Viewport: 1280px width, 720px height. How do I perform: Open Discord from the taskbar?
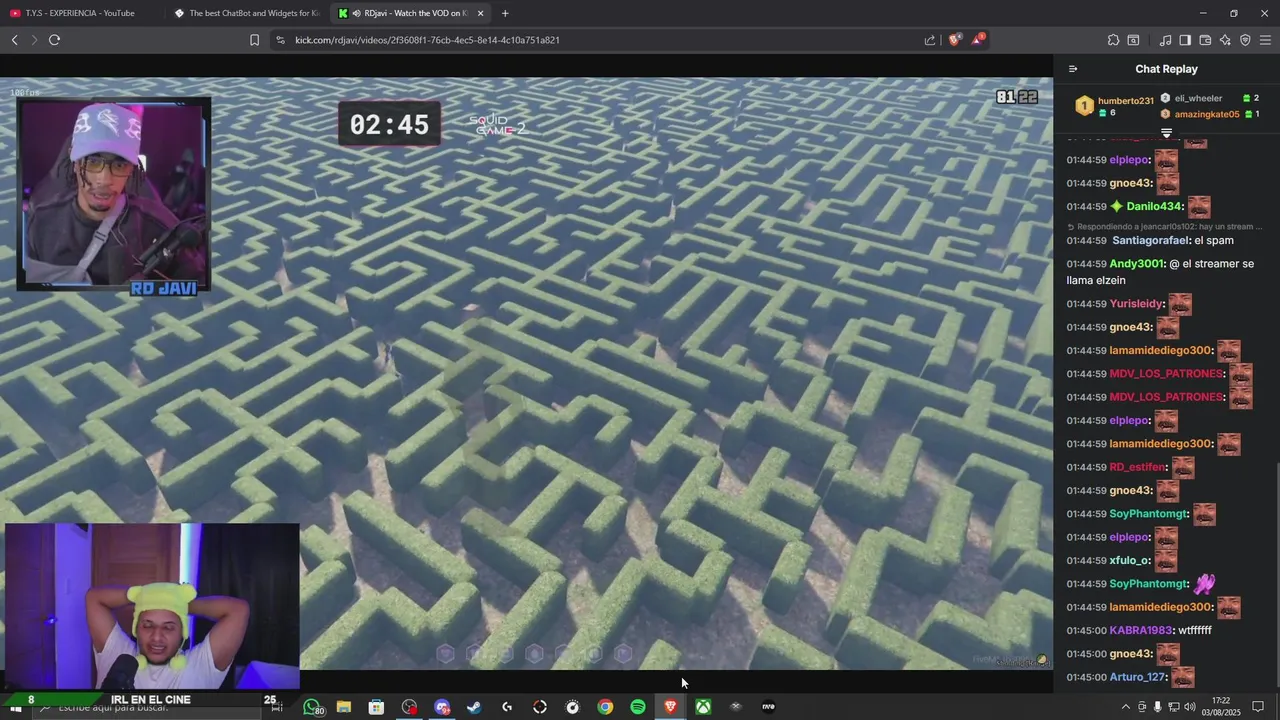[x=442, y=707]
